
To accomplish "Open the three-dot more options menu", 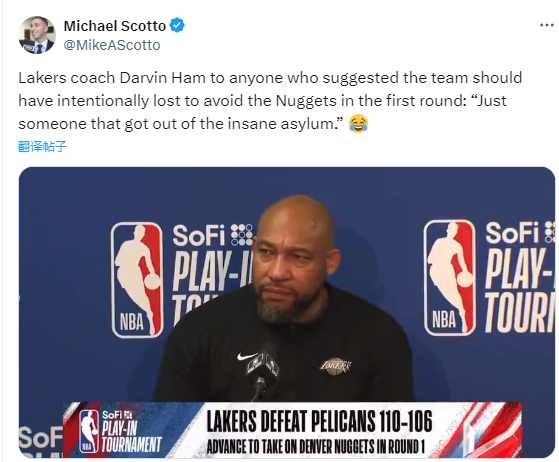I will coord(547,25).
